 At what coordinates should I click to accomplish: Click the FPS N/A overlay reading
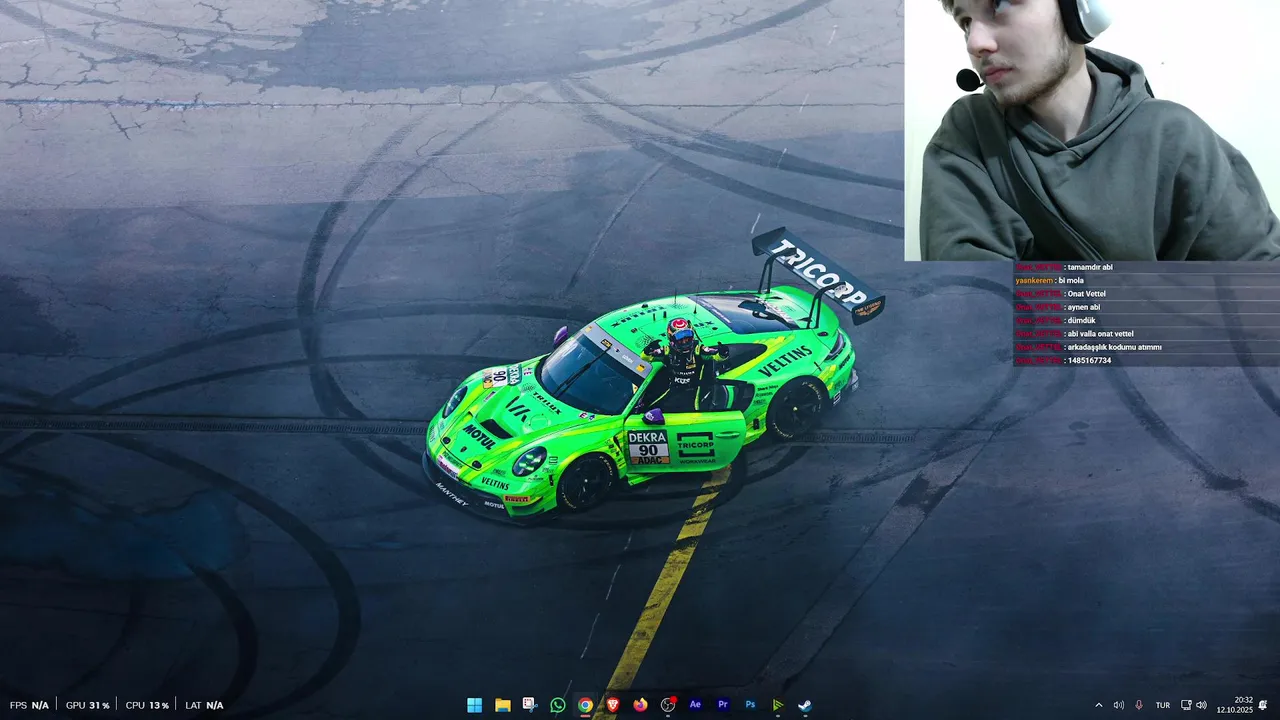tap(29, 705)
